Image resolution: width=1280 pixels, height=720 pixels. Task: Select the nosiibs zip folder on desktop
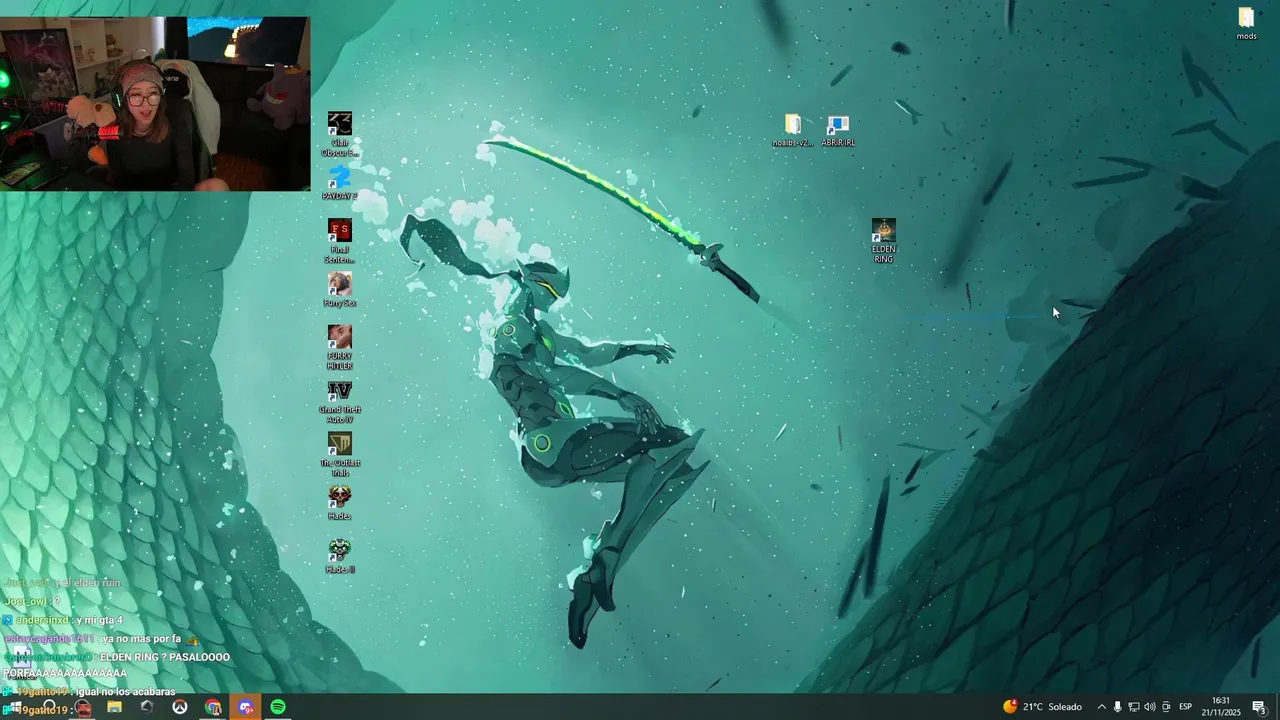point(793,131)
